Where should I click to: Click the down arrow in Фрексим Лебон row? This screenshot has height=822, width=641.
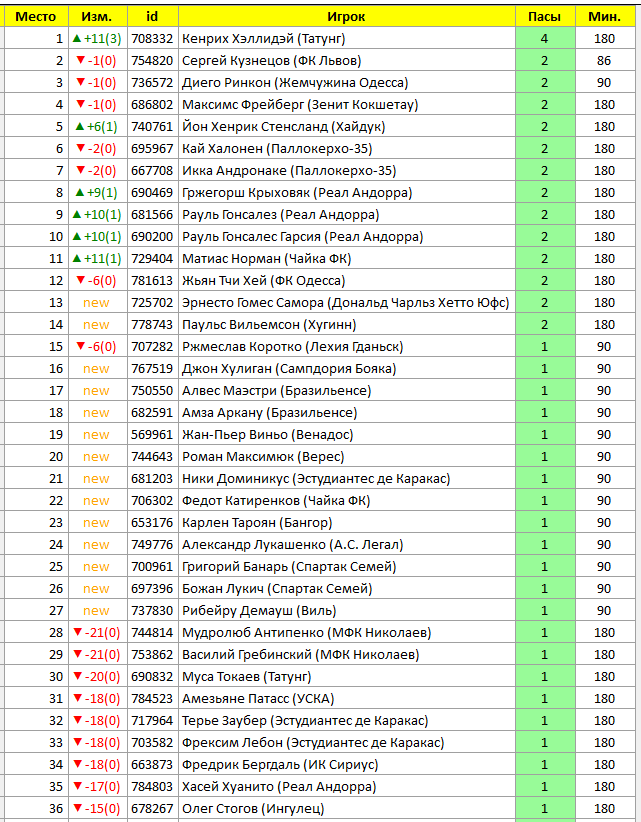point(78,742)
